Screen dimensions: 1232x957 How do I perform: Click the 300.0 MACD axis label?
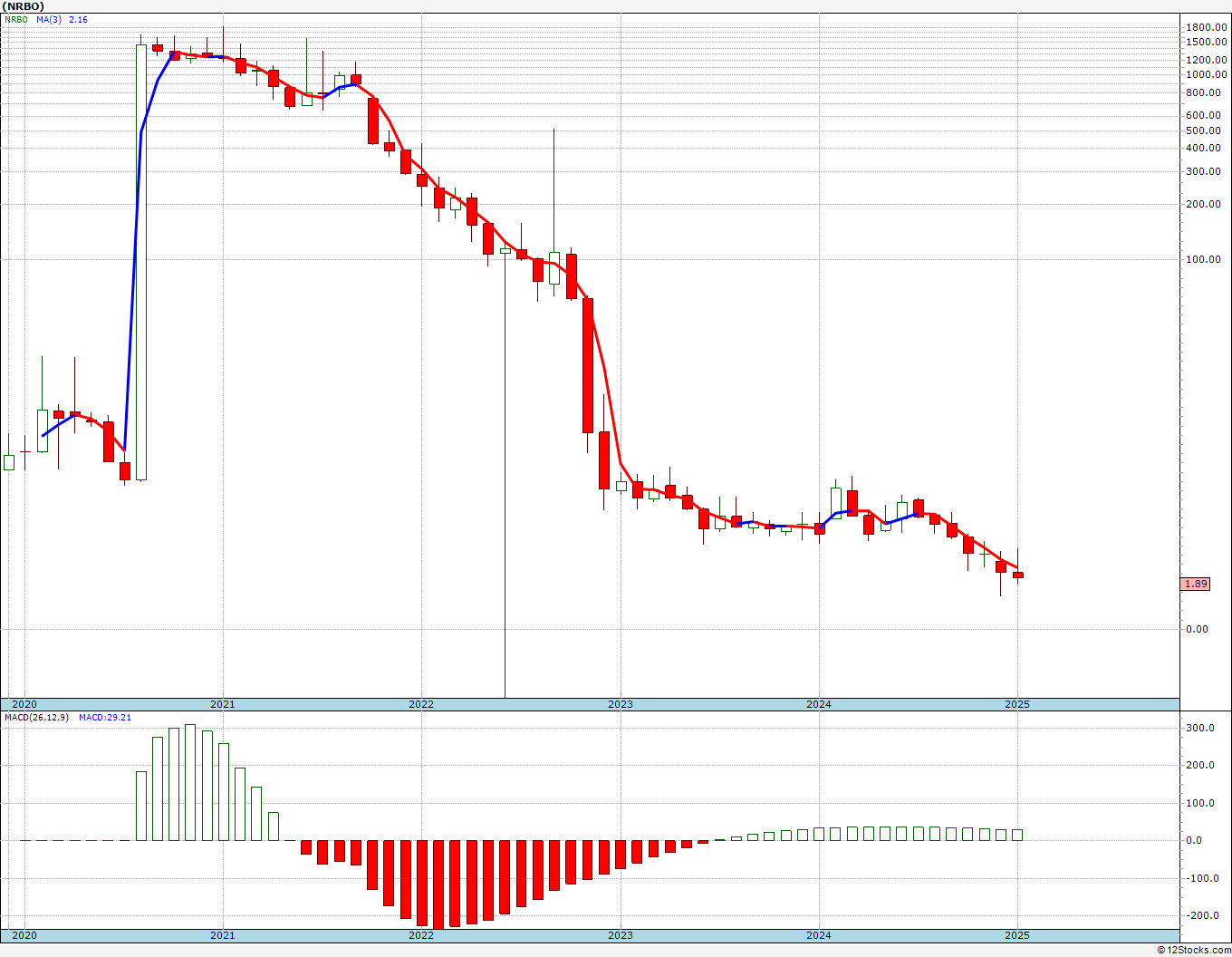coord(1201,729)
